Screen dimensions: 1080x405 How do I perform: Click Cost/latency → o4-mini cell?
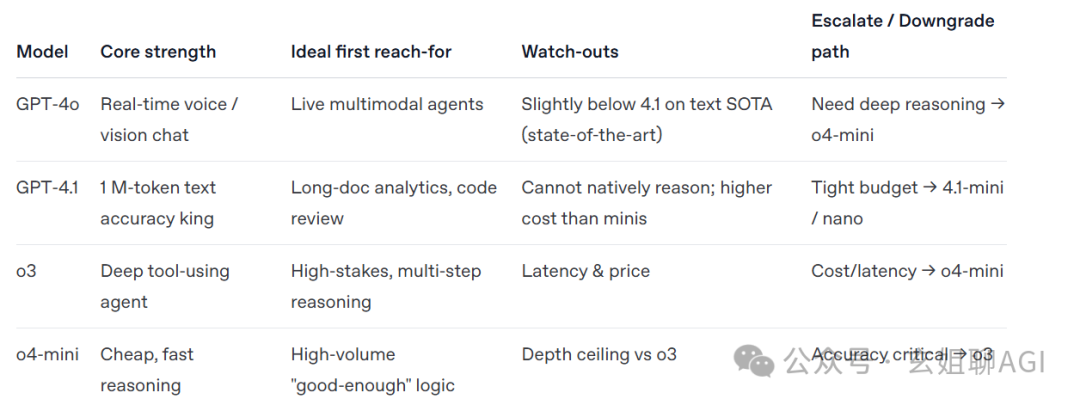[x=907, y=271]
